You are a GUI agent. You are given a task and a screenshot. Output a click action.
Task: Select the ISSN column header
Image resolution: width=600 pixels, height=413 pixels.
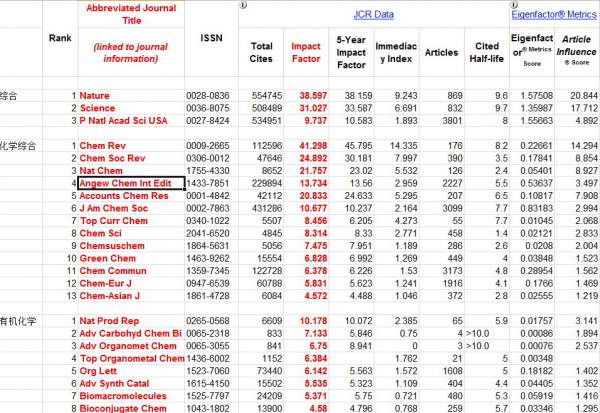[x=211, y=38]
